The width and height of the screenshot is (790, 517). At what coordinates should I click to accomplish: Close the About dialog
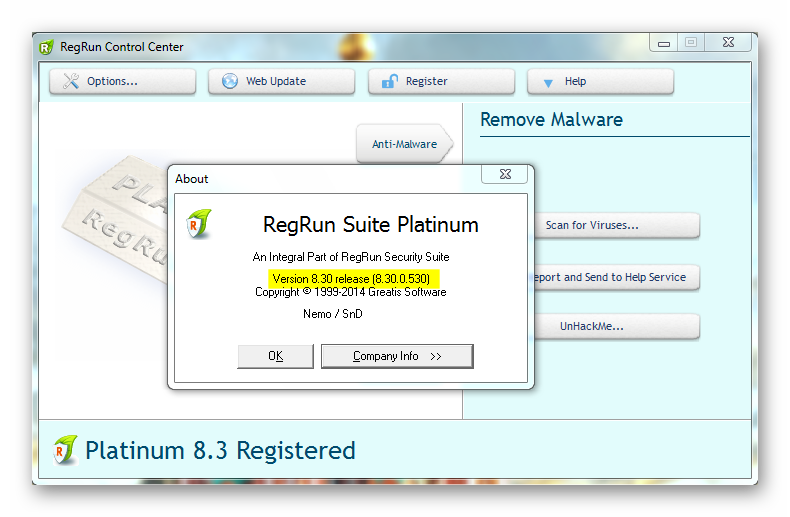[x=505, y=174]
